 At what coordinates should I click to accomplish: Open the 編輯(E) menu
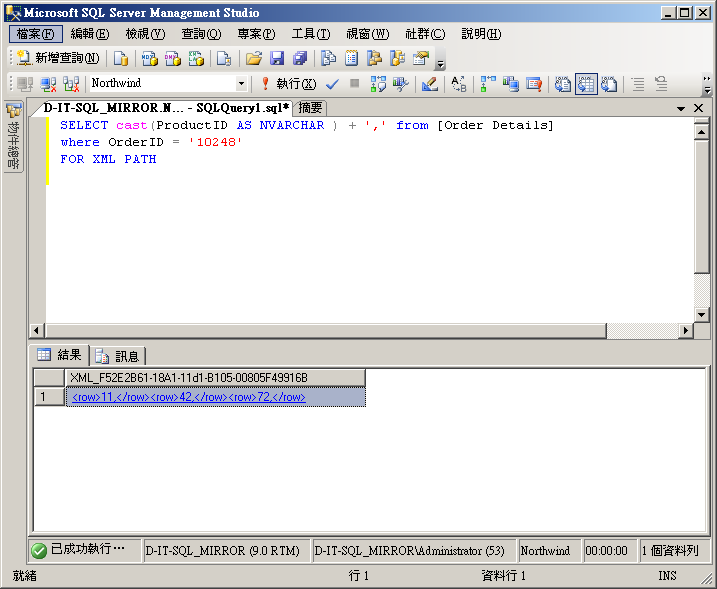[x=90, y=34]
